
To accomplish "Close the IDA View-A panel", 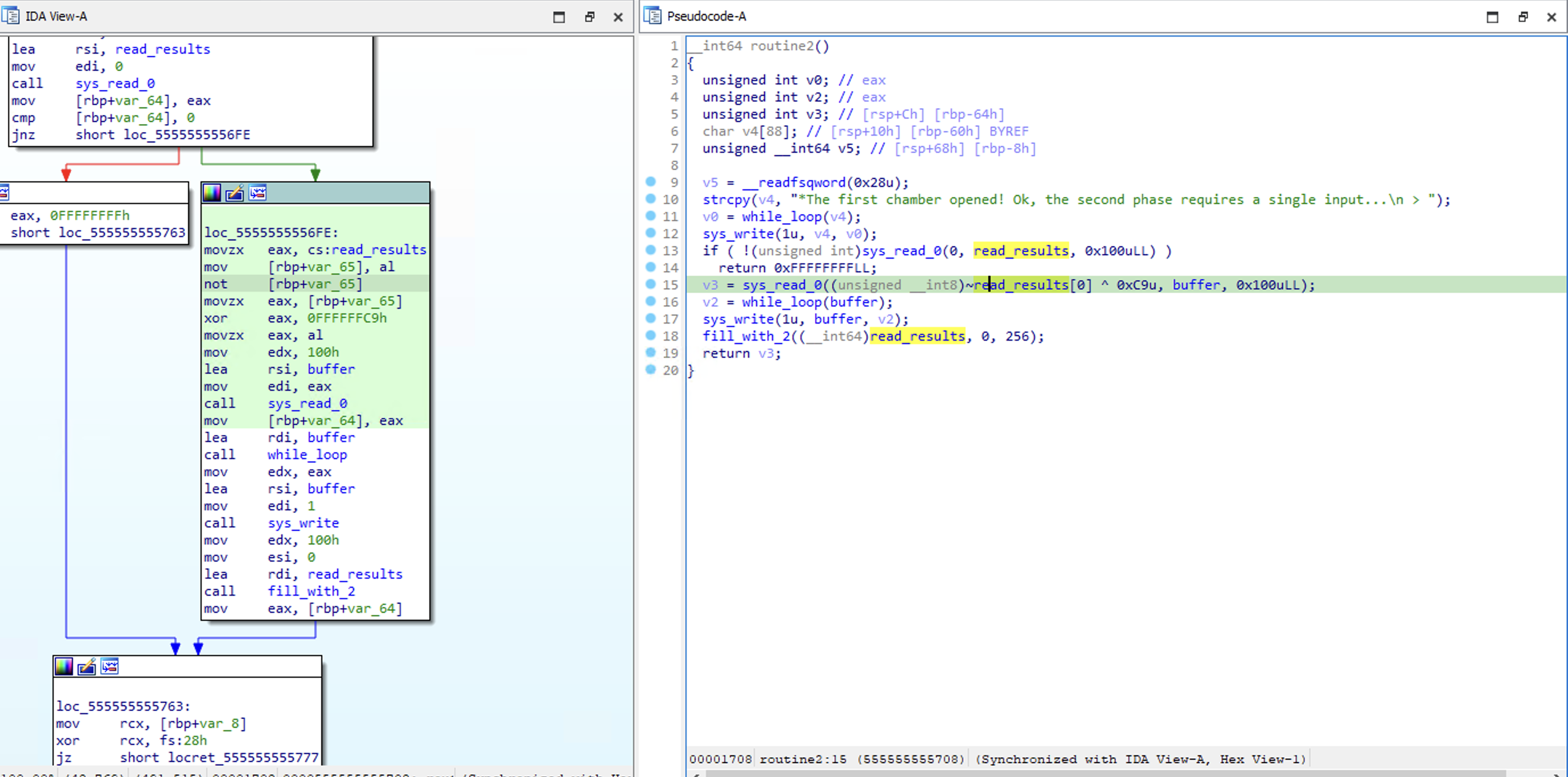I will [618, 17].
